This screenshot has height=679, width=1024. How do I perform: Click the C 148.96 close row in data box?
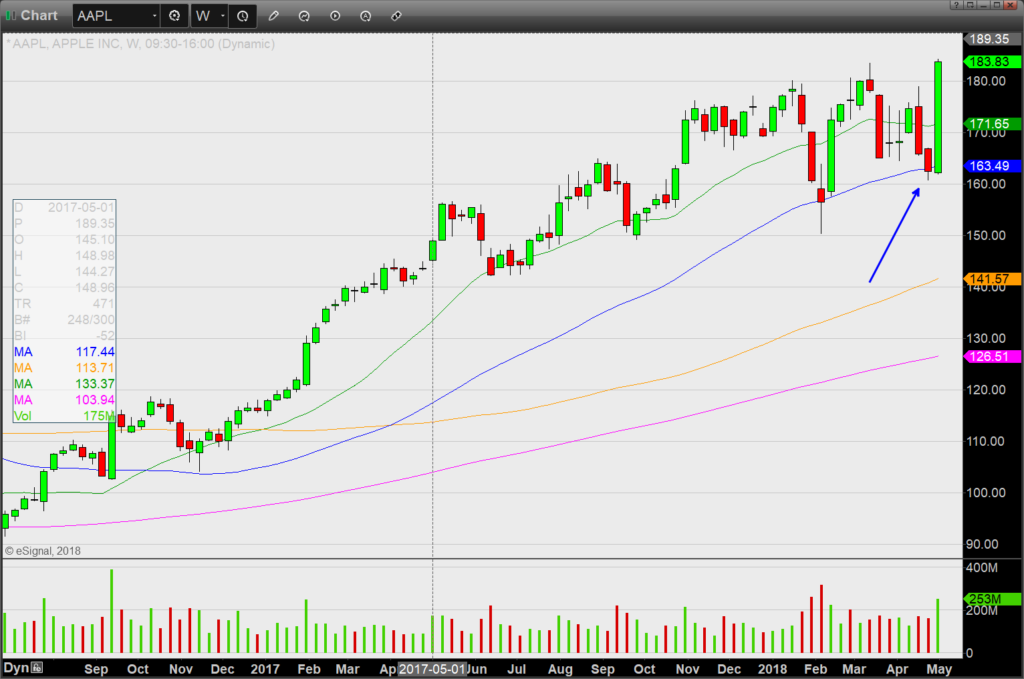pos(65,288)
